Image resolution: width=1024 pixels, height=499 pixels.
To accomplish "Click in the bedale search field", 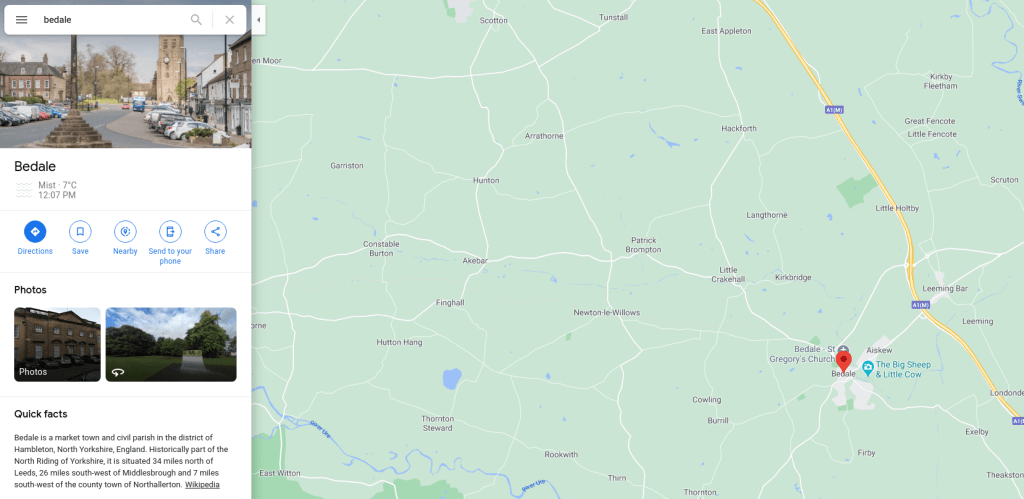I will click(x=111, y=20).
